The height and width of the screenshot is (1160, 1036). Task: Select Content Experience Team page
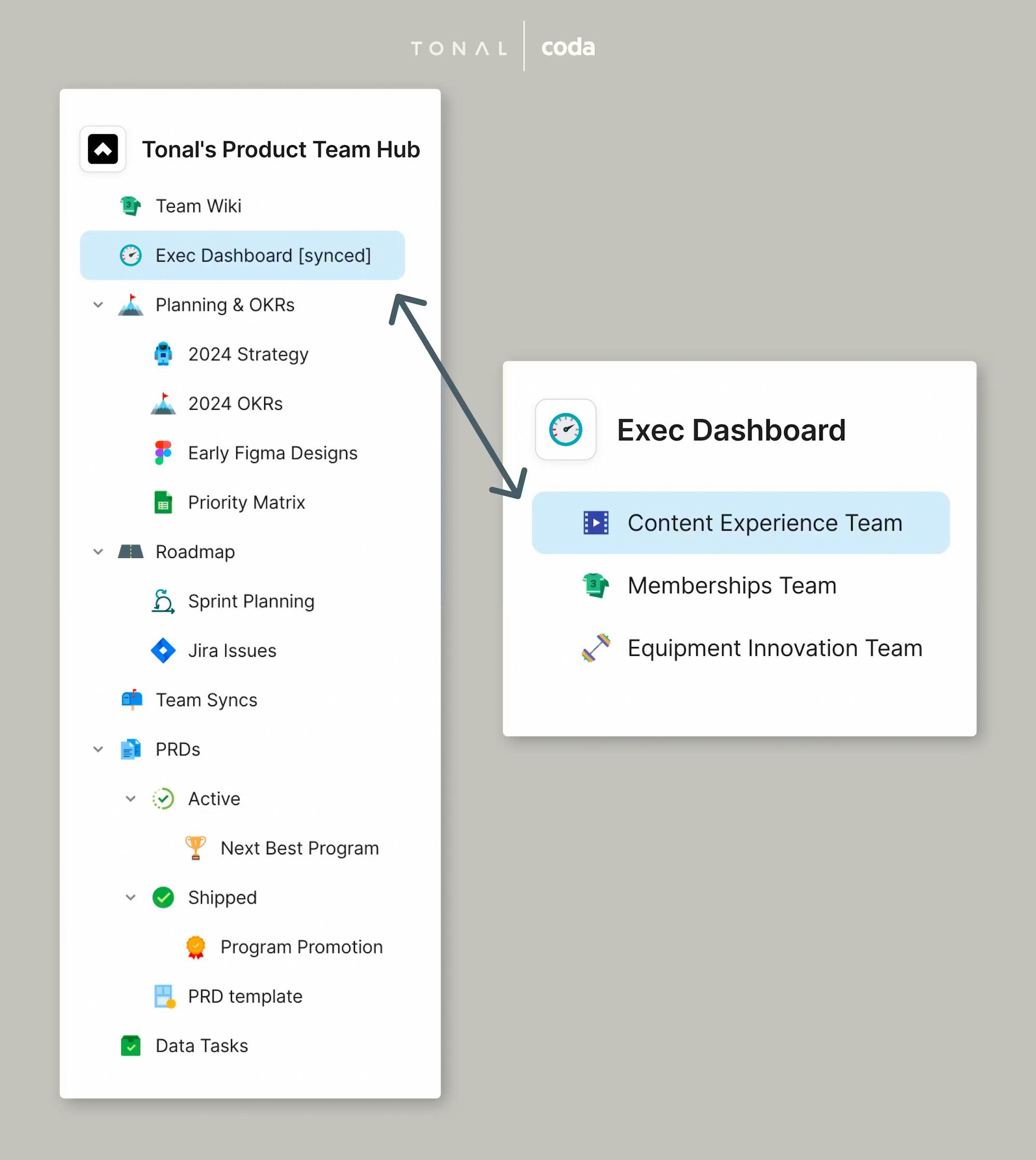tap(741, 523)
